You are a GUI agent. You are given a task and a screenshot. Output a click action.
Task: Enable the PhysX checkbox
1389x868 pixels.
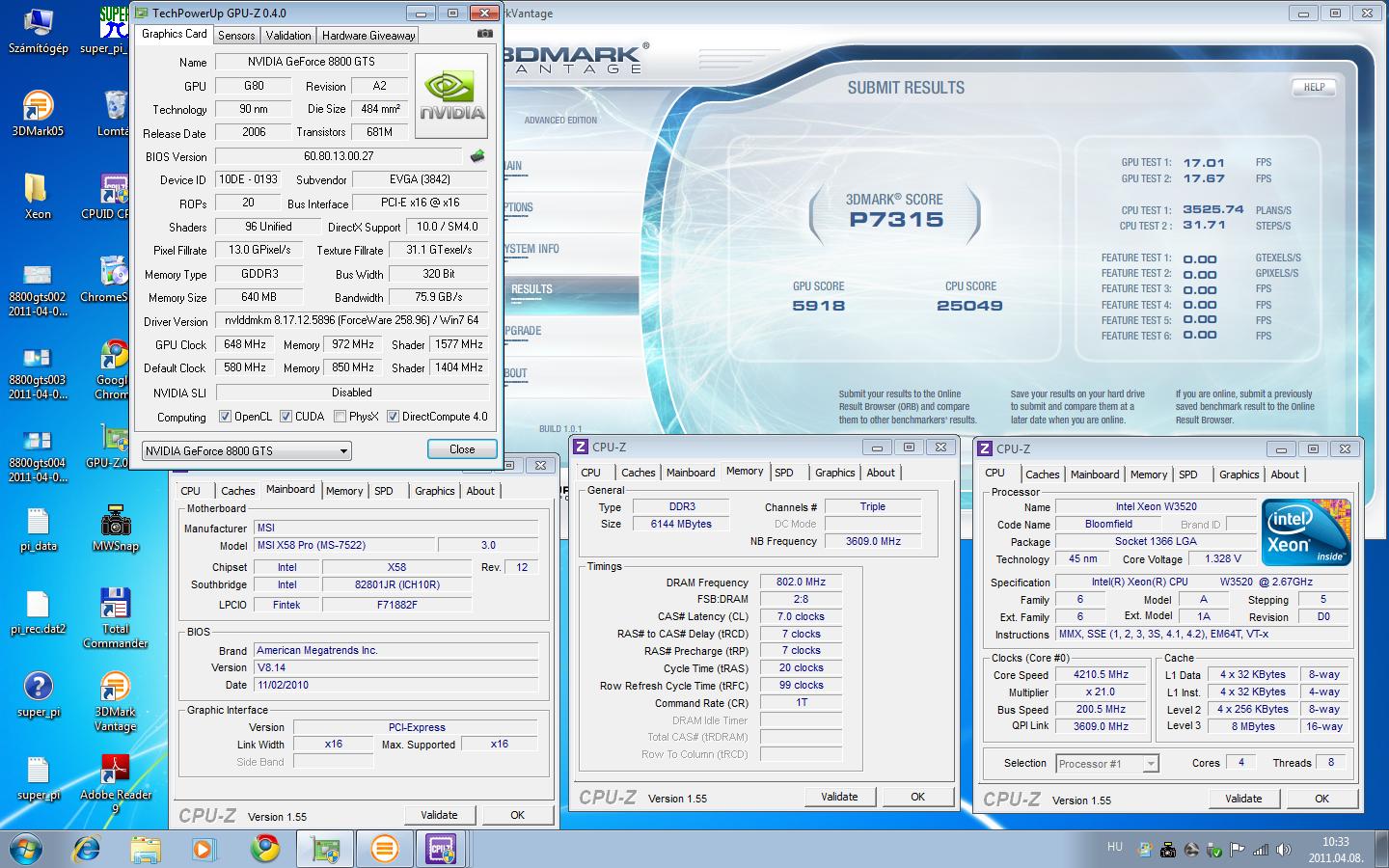(340, 417)
